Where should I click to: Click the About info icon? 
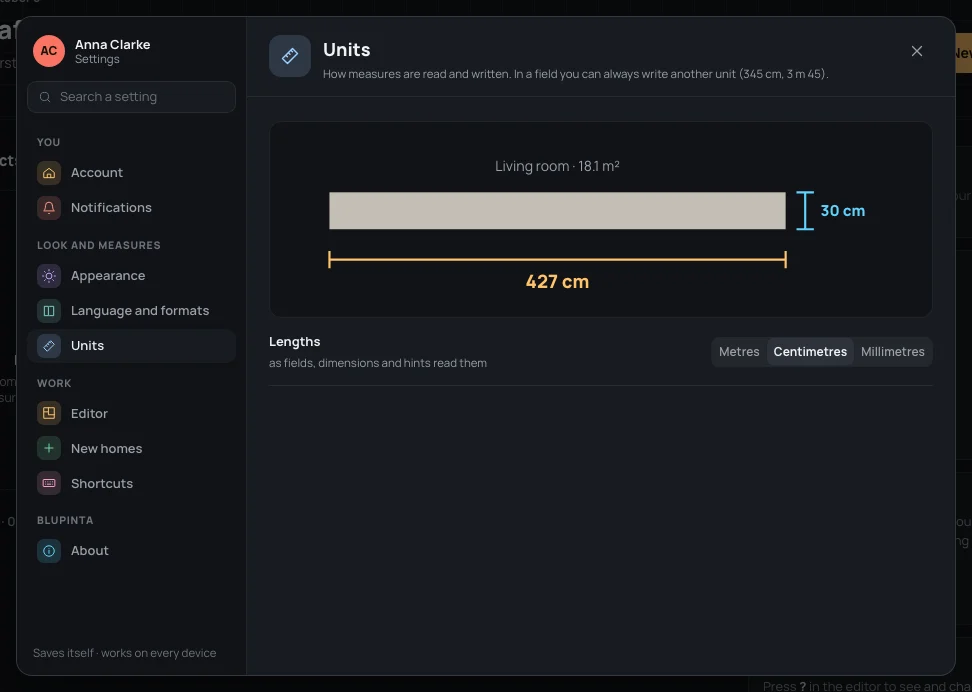click(49, 551)
